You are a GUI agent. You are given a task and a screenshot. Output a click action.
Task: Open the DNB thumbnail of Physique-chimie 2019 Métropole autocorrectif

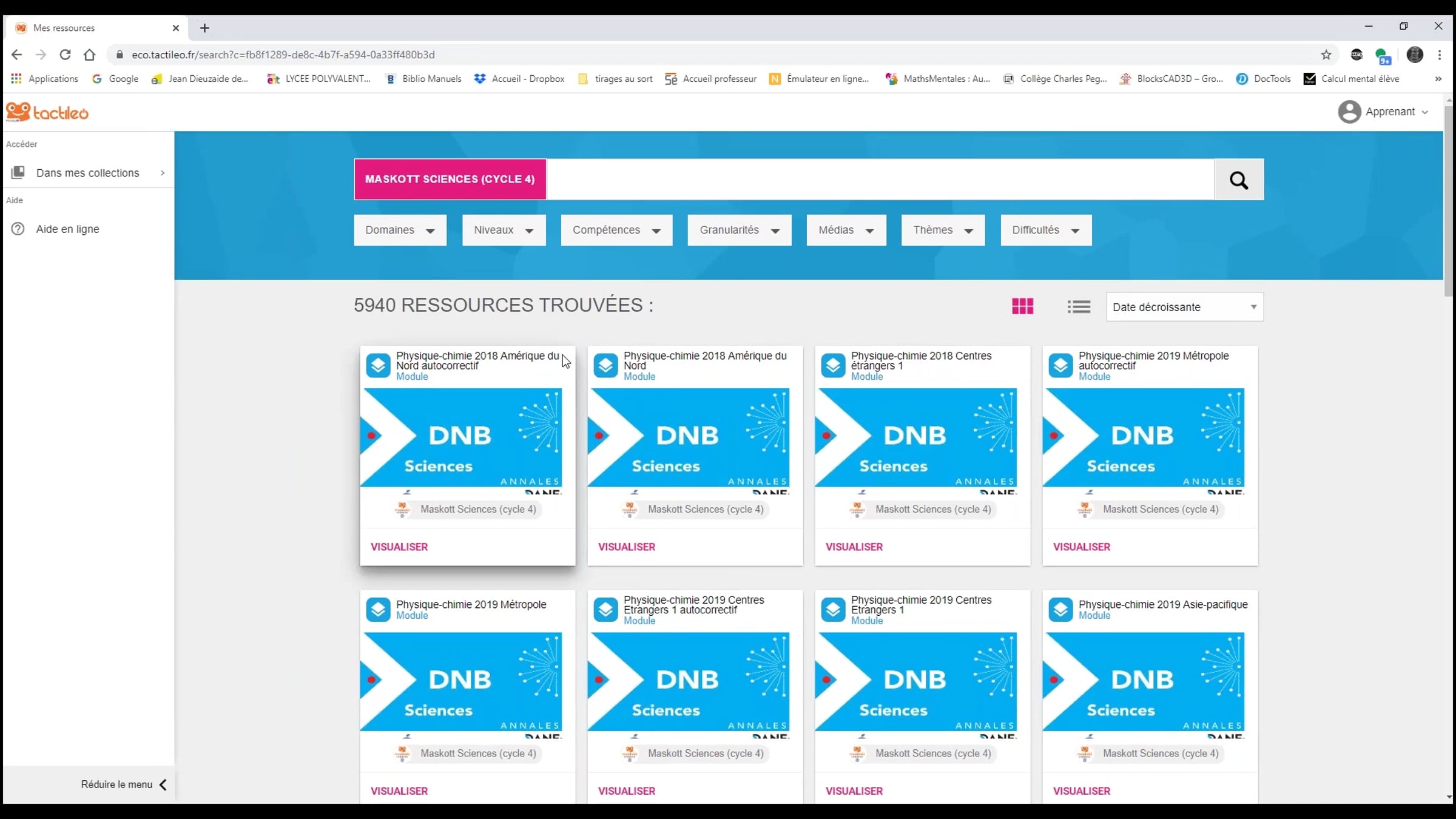(x=1144, y=441)
